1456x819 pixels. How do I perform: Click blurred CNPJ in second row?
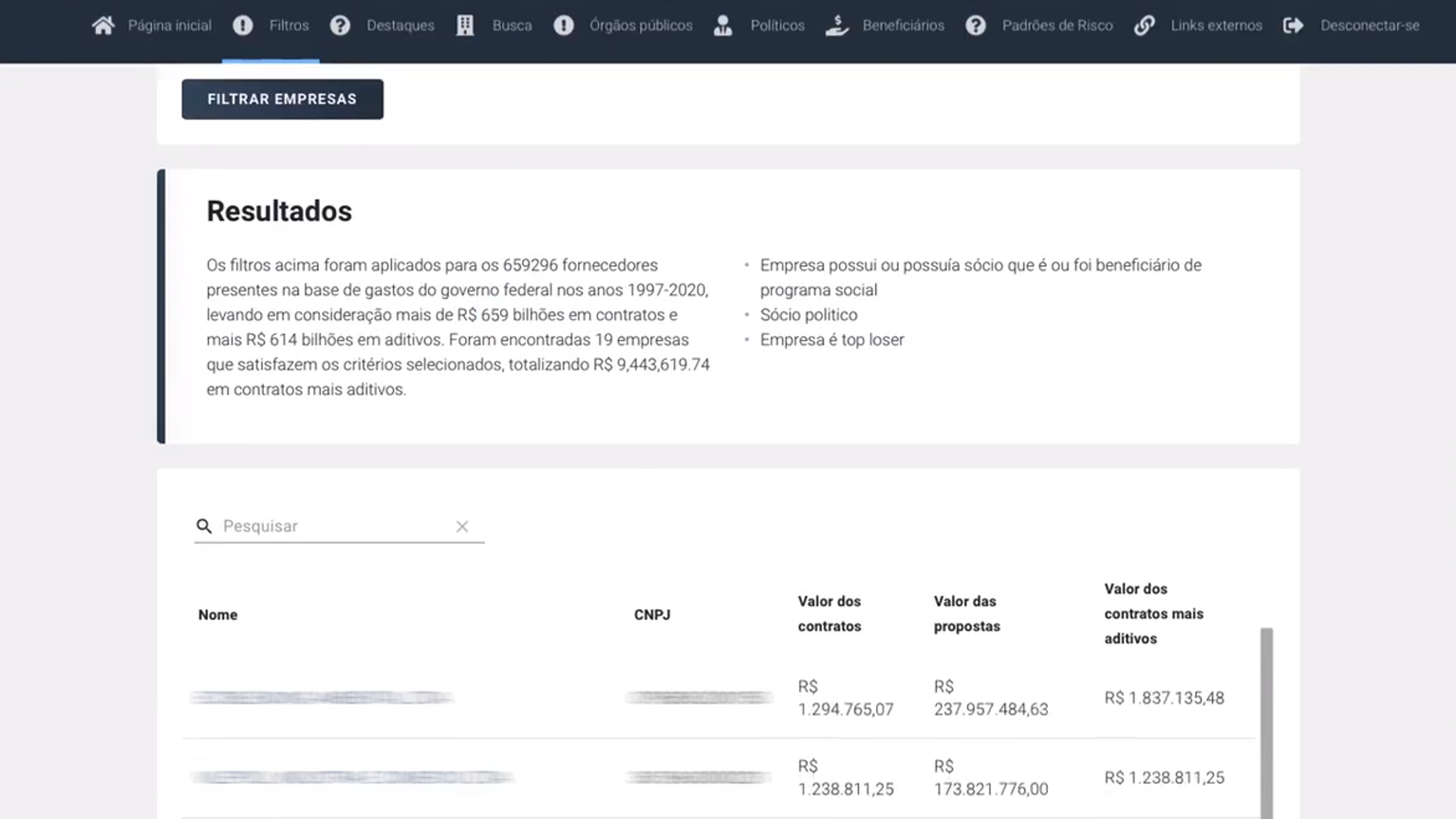pyautogui.click(x=698, y=777)
